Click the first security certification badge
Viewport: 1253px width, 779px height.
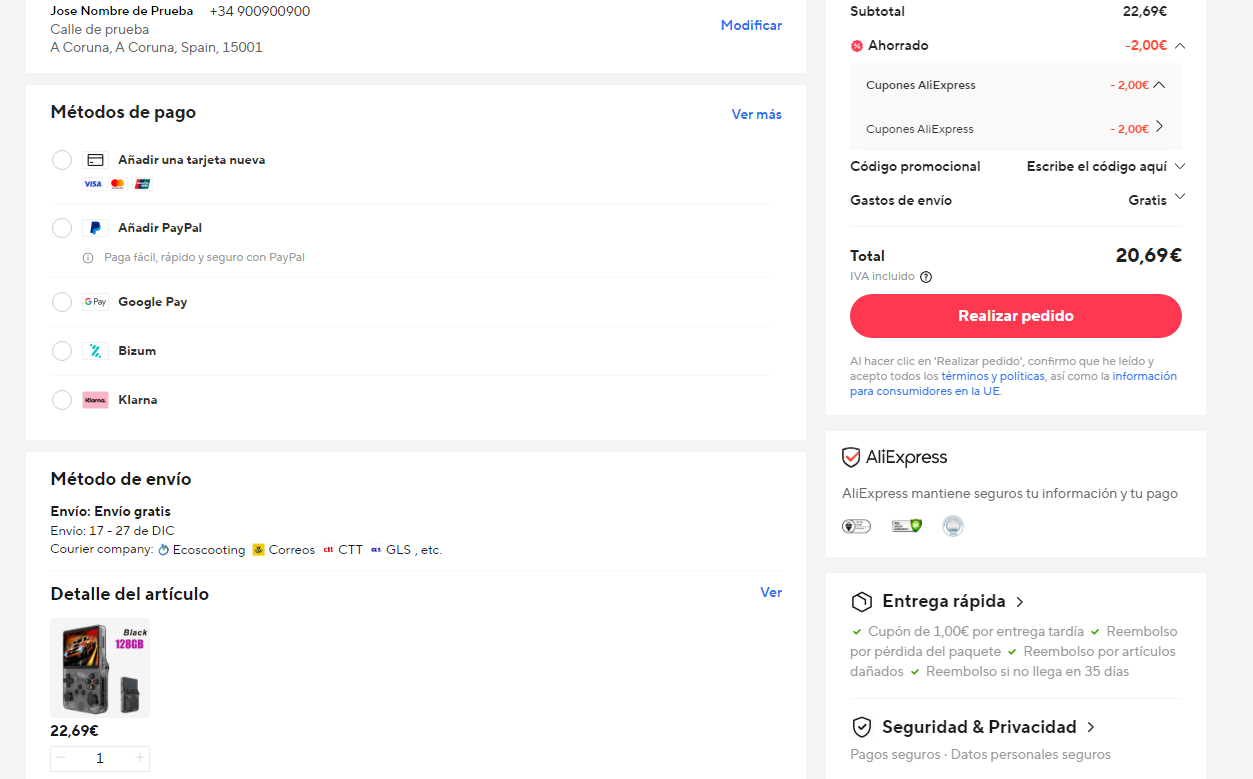[x=856, y=526]
